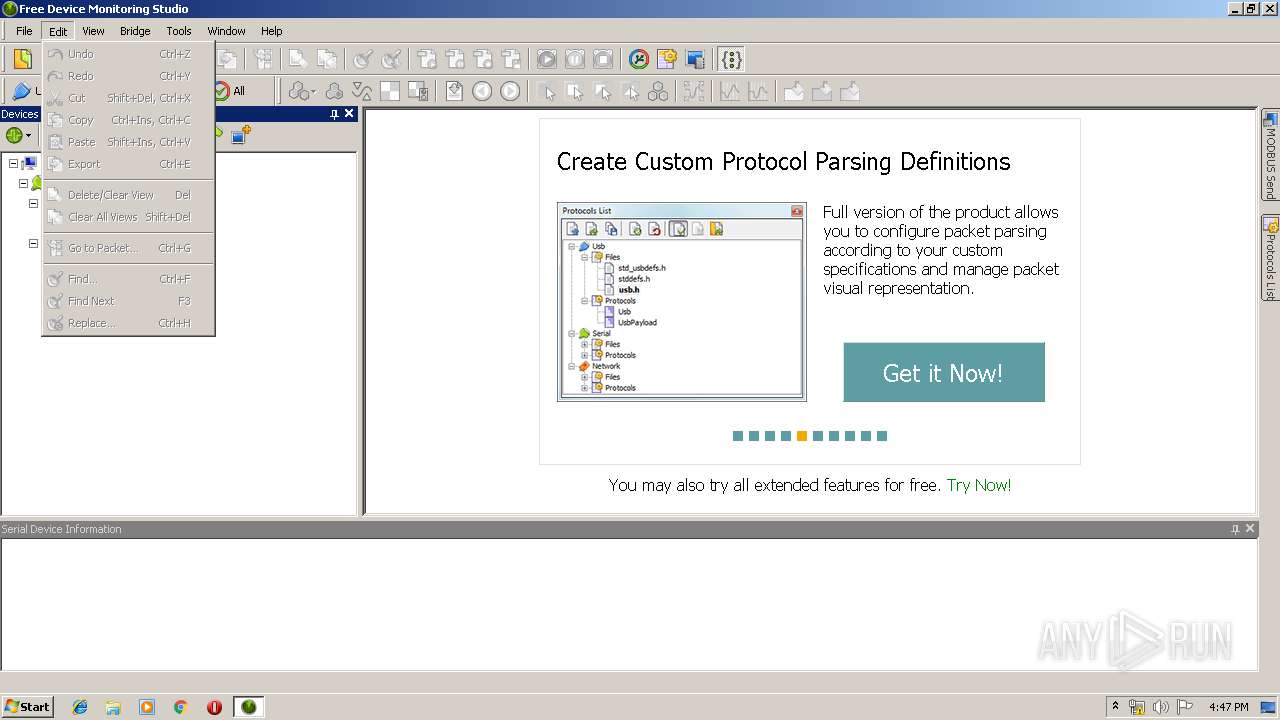Choose Export in the Edit menu

click(128, 164)
